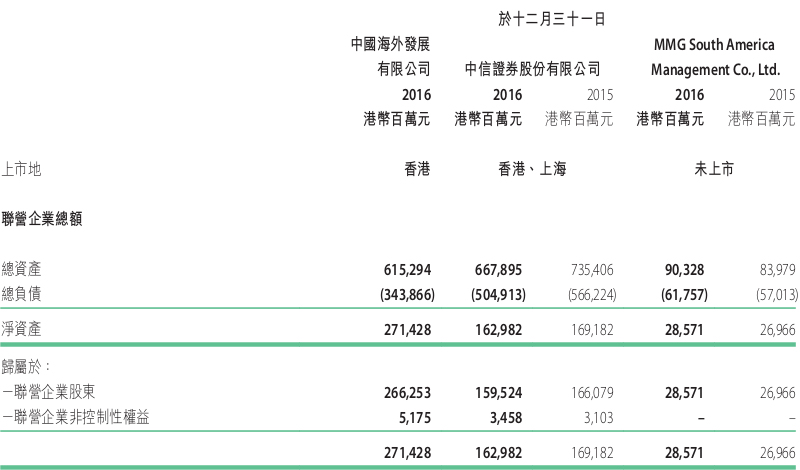Select the 香港、上海 listing location cell
This screenshot has height=470, width=800.
point(532,169)
